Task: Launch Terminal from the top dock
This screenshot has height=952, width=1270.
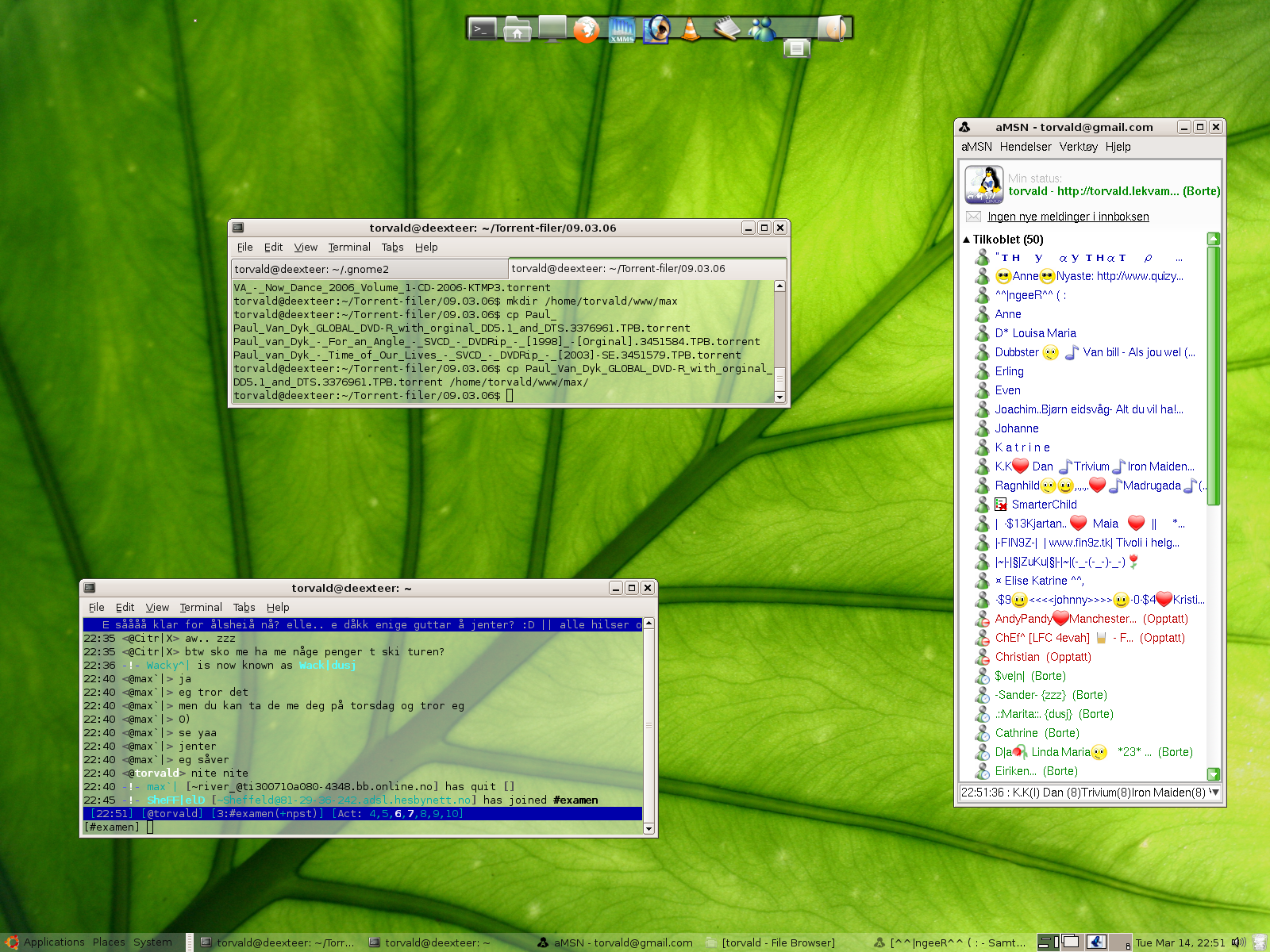Action: [x=482, y=29]
